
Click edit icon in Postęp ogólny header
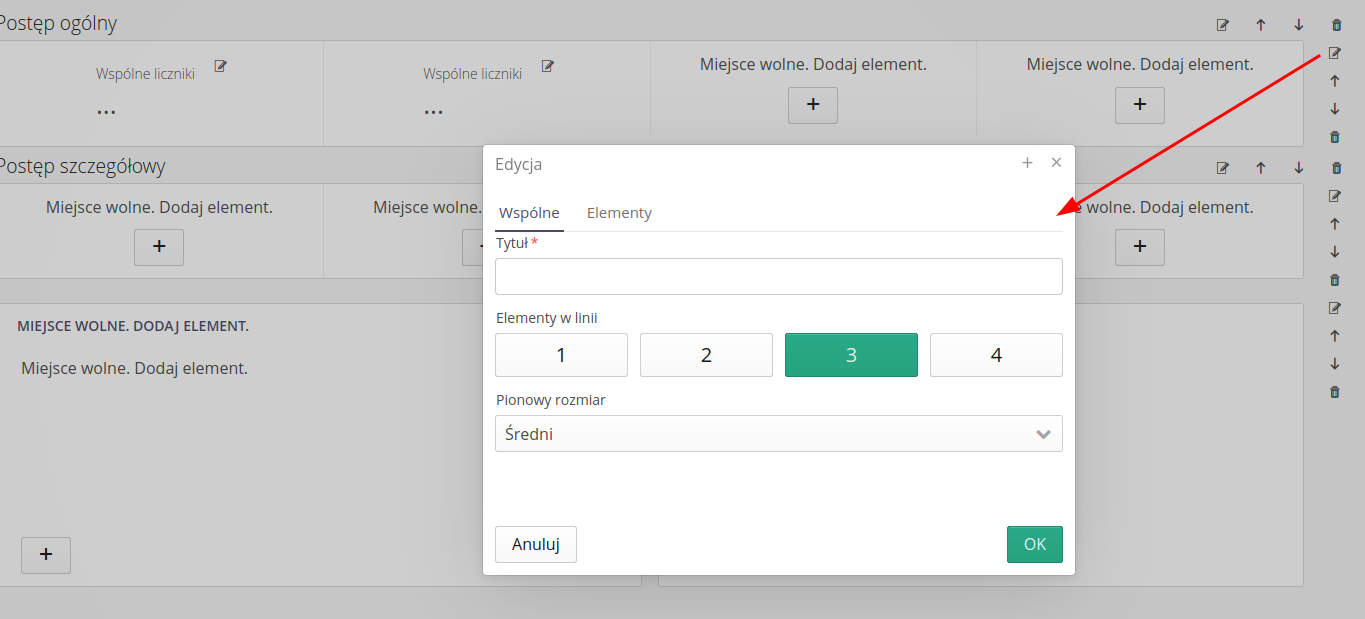point(1222,25)
